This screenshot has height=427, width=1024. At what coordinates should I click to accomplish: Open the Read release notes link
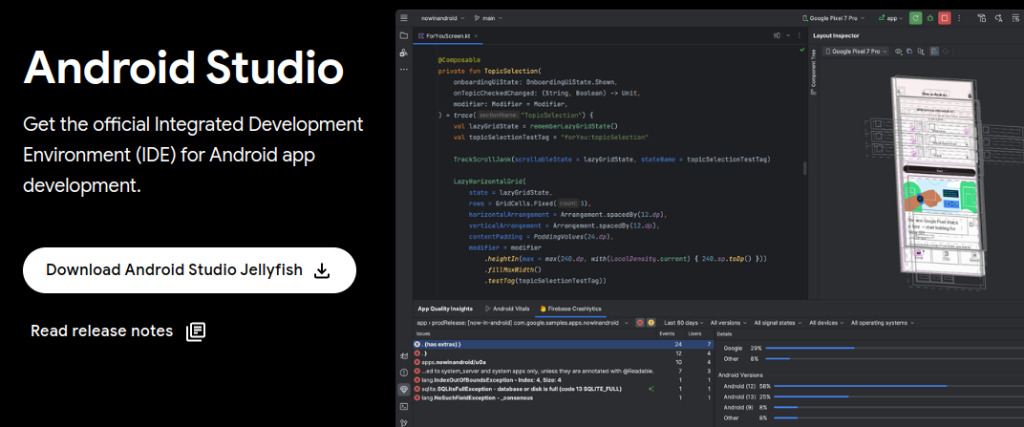point(102,331)
